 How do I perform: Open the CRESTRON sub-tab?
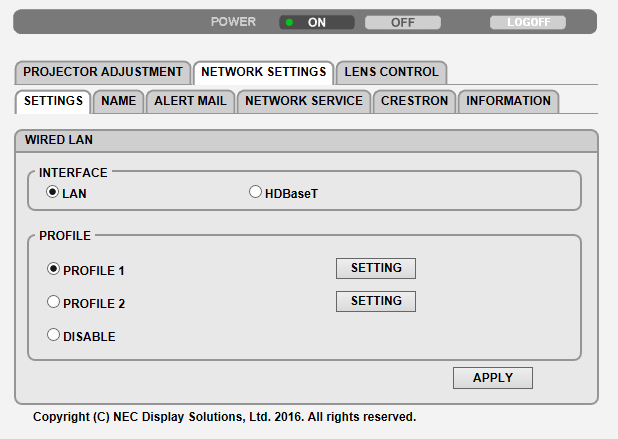coord(415,101)
